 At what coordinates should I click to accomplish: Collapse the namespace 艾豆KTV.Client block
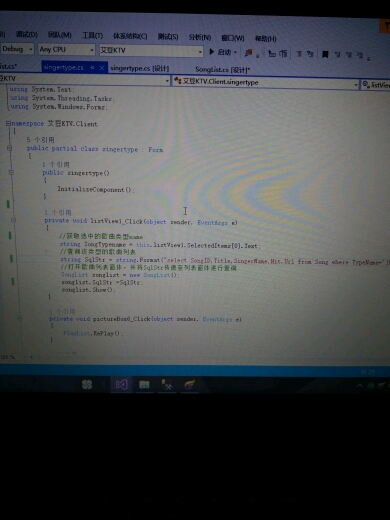pyautogui.click(x=8, y=123)
